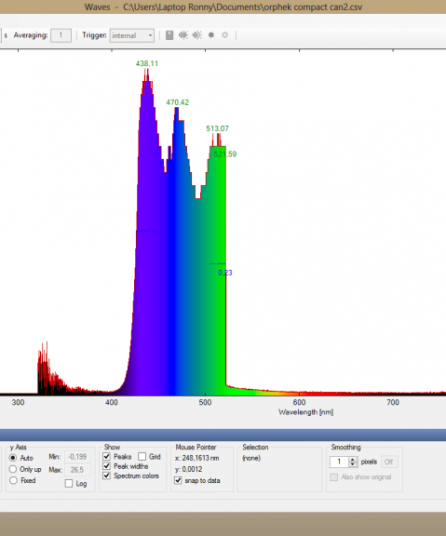Click the filled circle icon in toolbar
The image size is (446, 536).
coord(211,35)
